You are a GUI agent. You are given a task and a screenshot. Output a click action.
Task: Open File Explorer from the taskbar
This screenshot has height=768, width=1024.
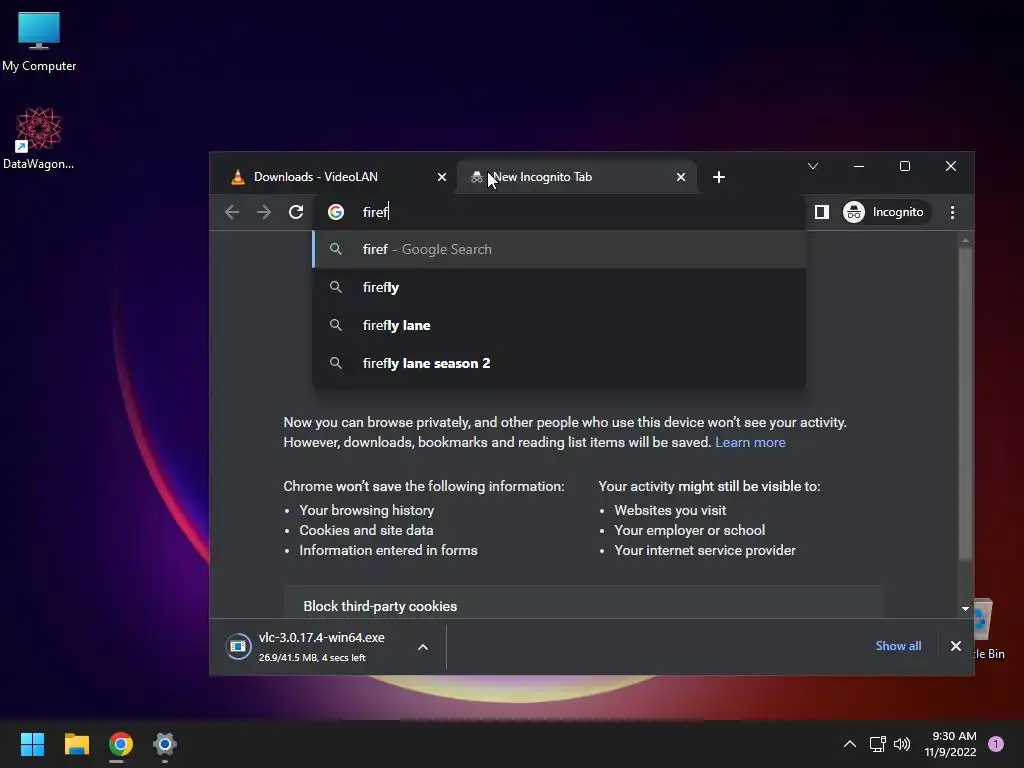coord(76,744)
